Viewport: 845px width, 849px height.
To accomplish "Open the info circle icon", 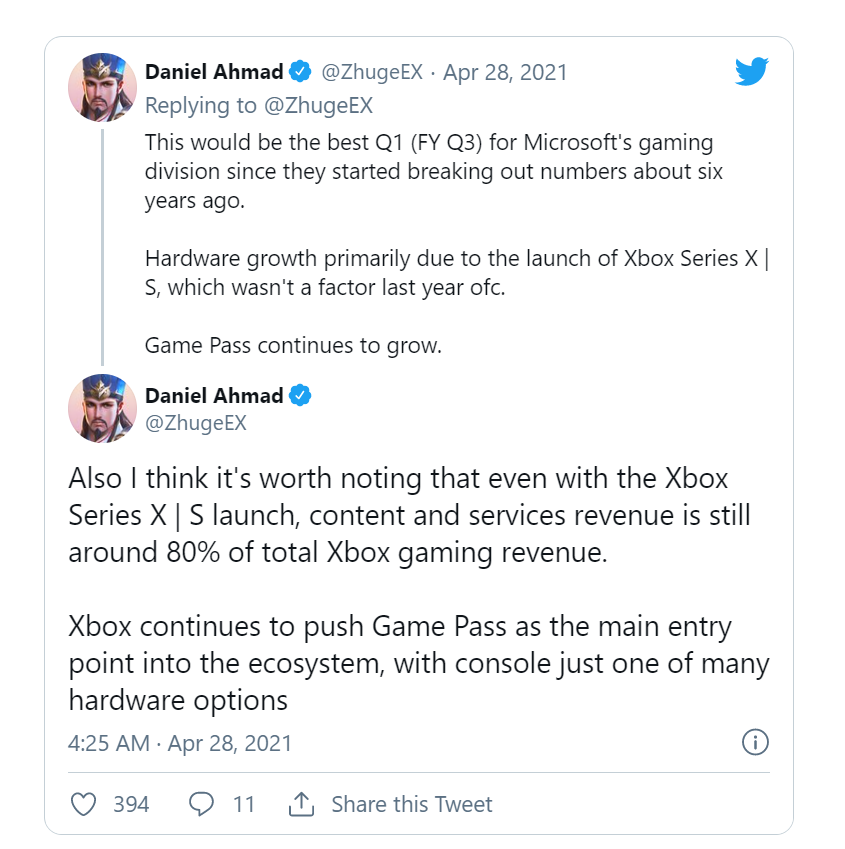I will click(x=755, y=742).
